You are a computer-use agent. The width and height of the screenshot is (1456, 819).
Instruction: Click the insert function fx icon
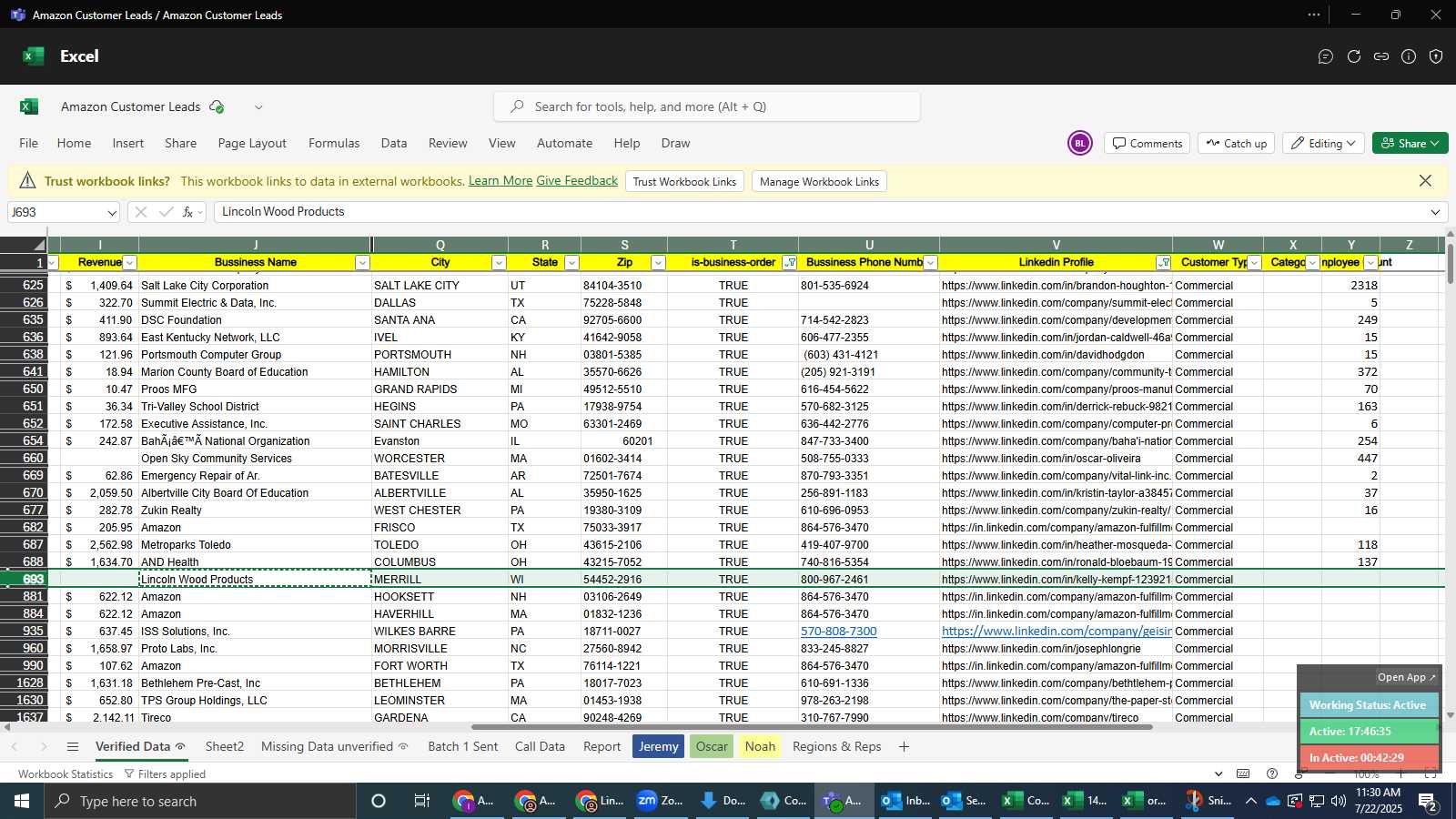(x=188, y=212)
